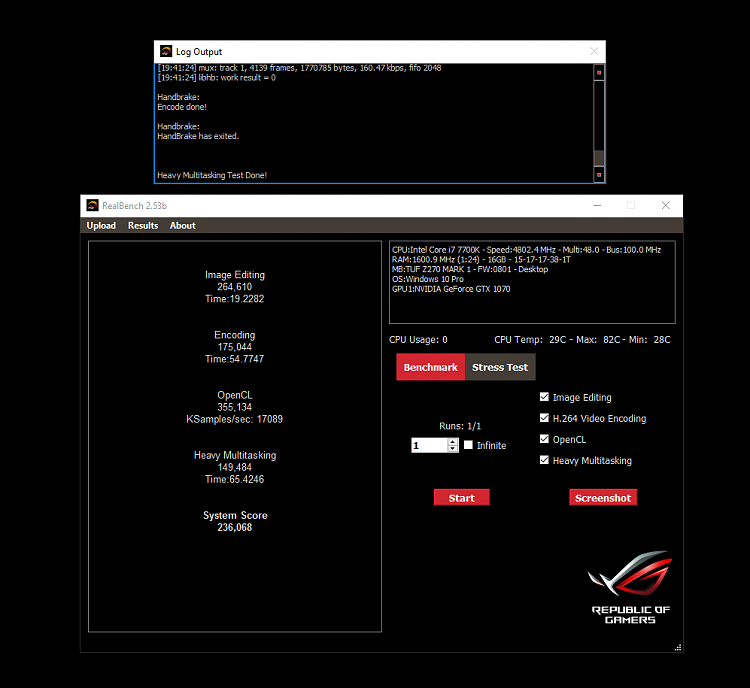Click the OpenCL score 355,134
The height and width of the screenshot is (688, 750).
pos(234,407)
